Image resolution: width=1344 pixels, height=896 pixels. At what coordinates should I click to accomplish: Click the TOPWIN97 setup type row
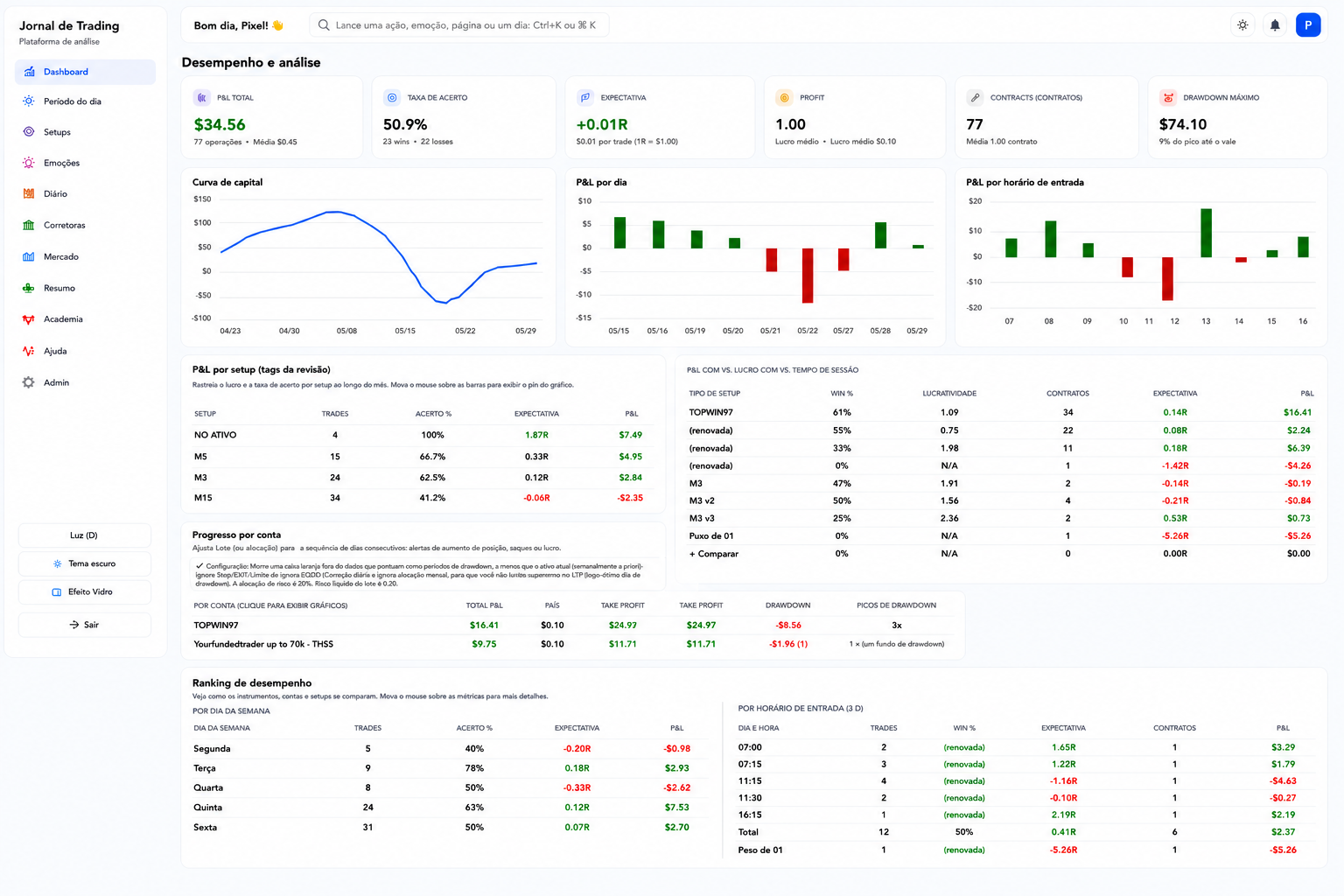(1000, 412)
